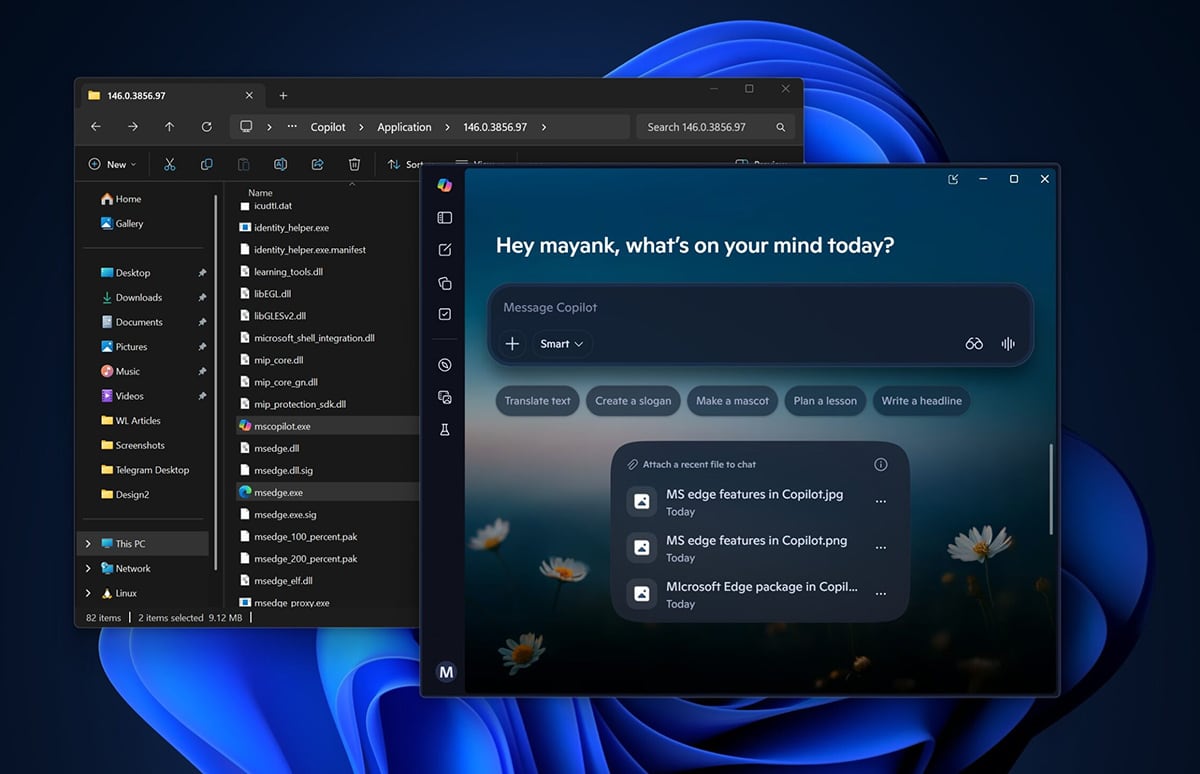
Task: Click the Translate text suggestion chip
Action: point(537,401)
